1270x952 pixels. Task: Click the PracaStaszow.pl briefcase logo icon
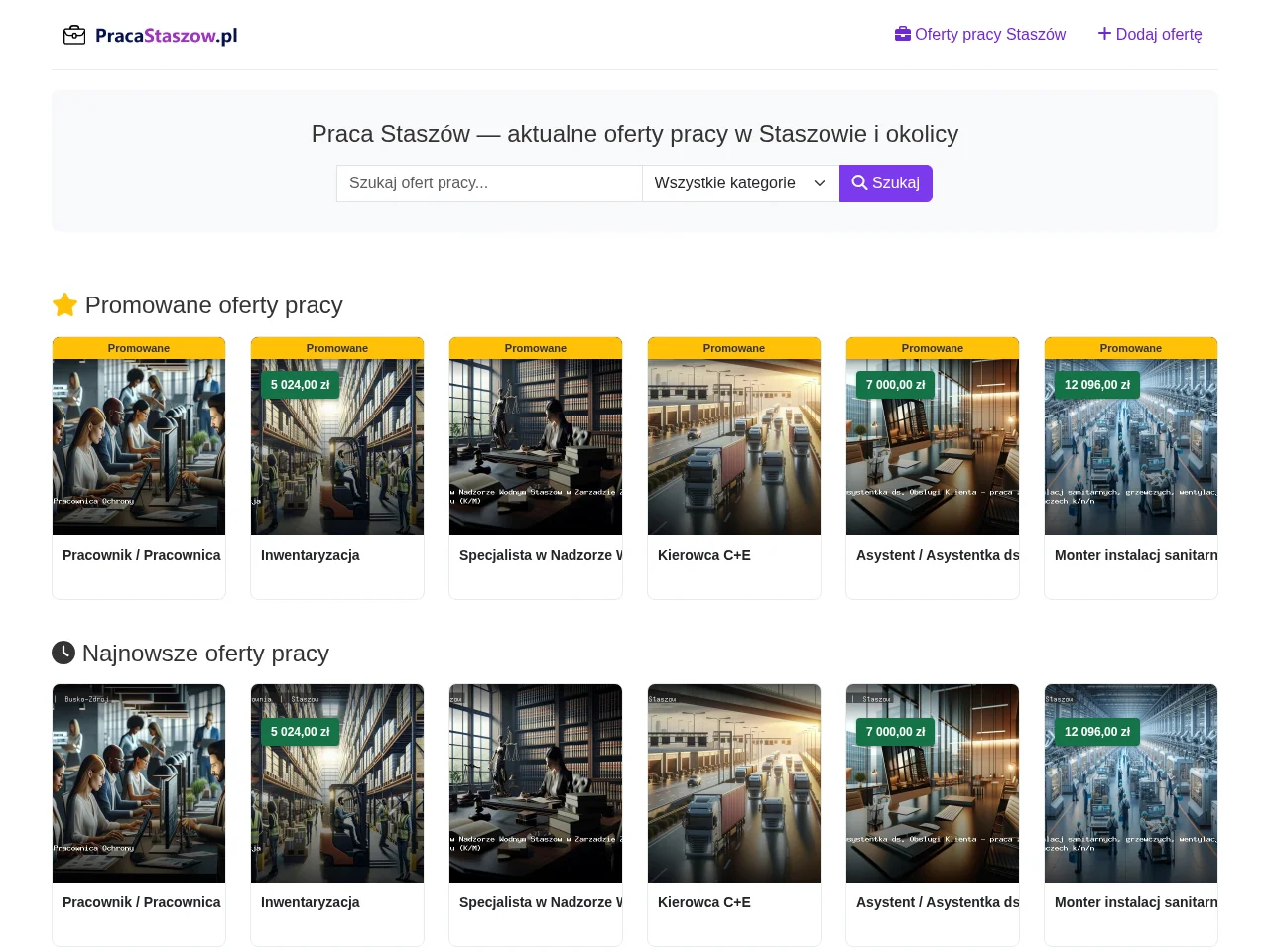pos(74,36)
